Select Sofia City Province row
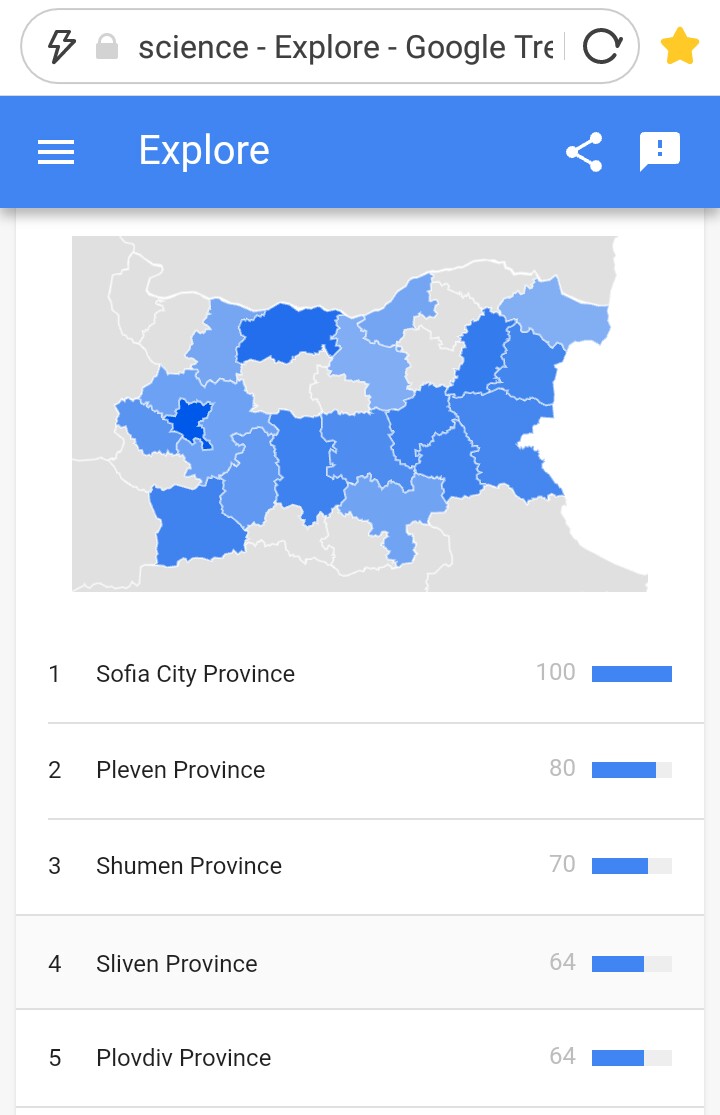 tap(195, 674)
